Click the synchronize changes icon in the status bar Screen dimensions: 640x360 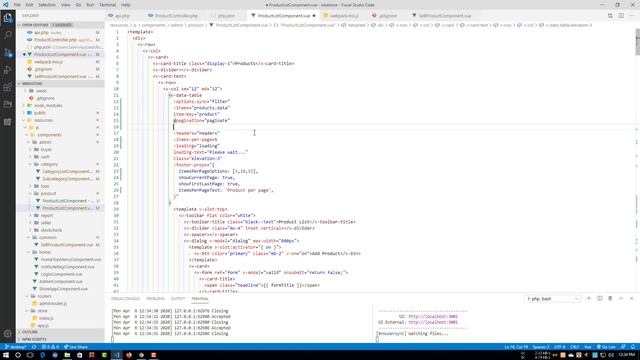point(34,347)
